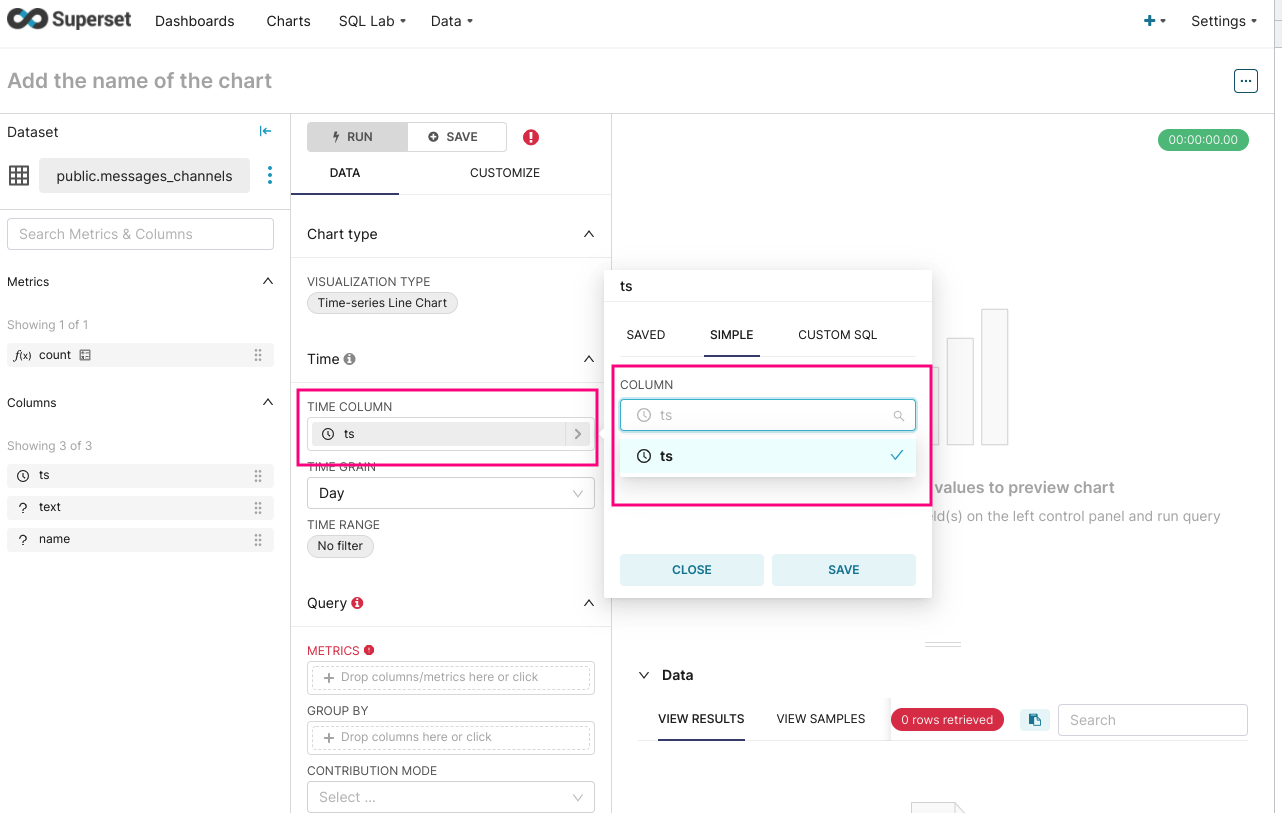Image resolution: width=1282 pixels, height=813 pixels.
Task: Collapse the Dataset panel with the arrow icon
Action: [264, 130]
